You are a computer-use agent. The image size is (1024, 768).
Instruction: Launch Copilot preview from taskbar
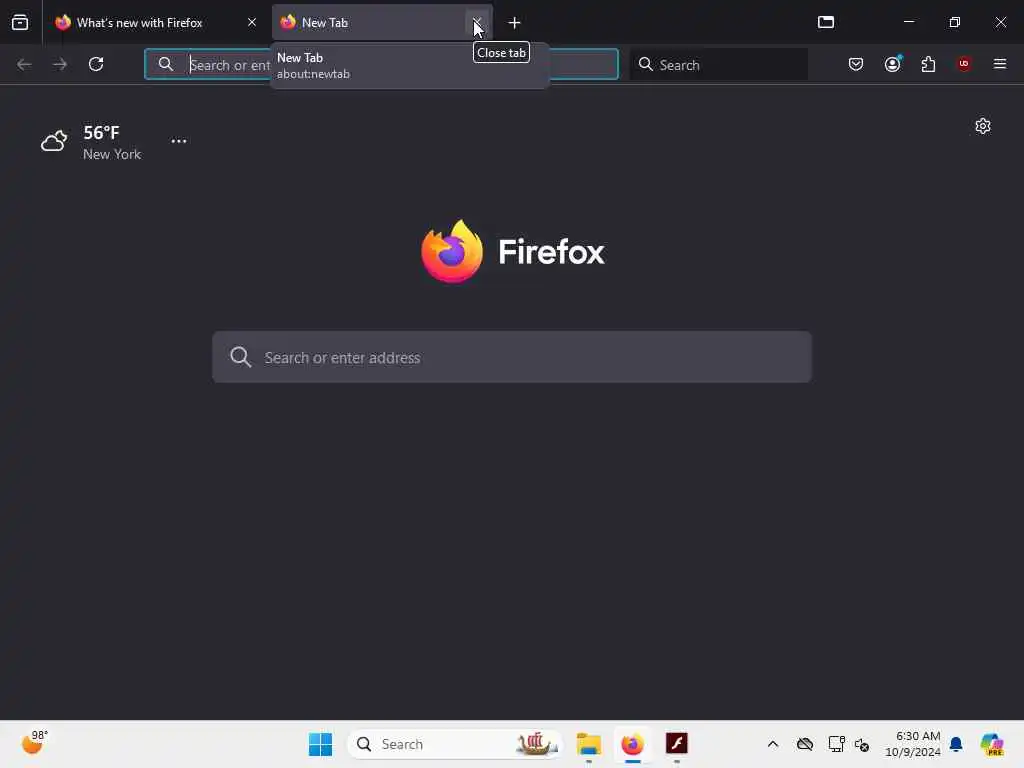pos(991,744)
